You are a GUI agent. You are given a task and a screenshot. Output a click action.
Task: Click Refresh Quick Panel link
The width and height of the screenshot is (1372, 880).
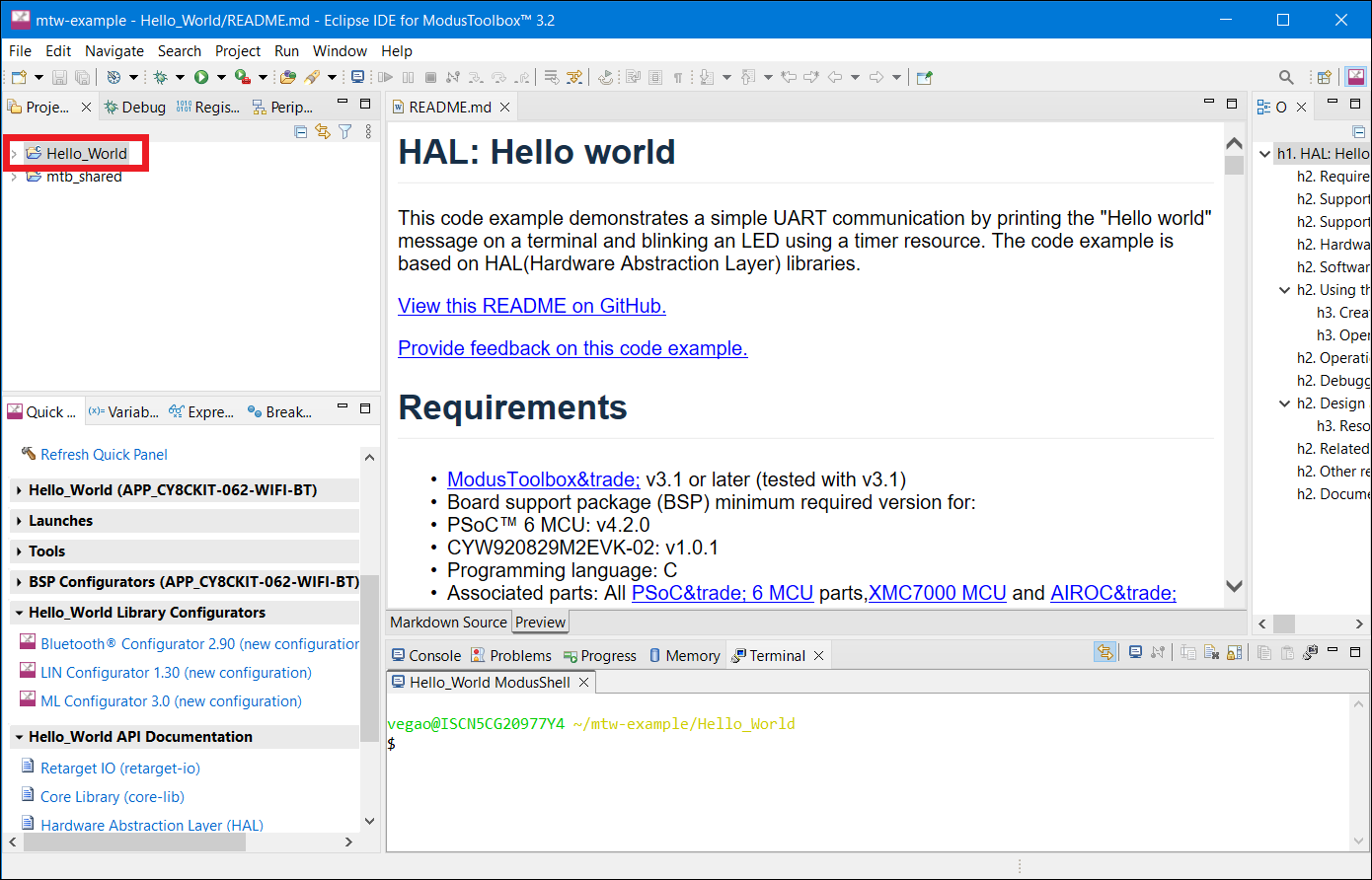pos(104,454)
